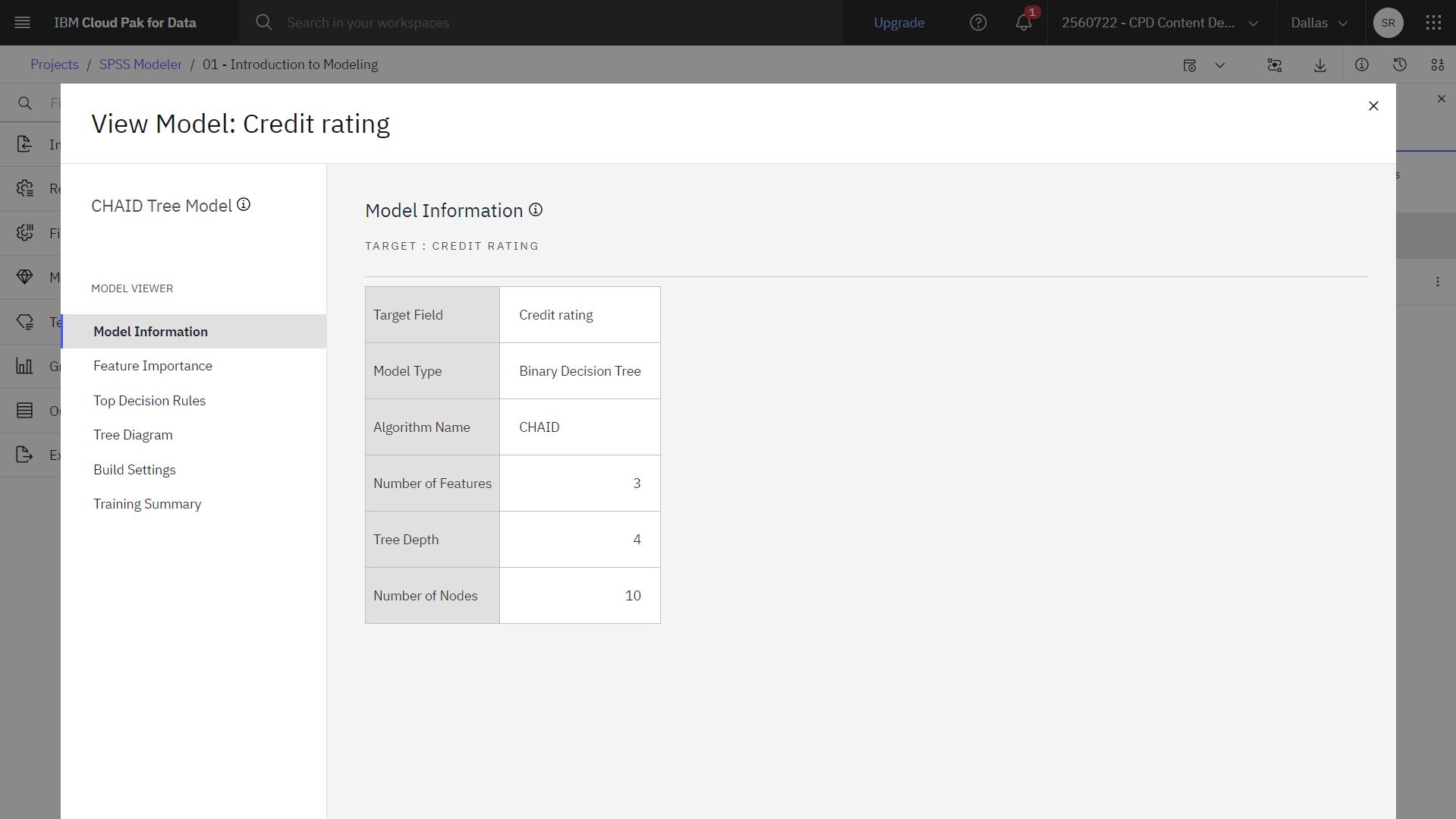Click the help question mark icon
The width and height of the screenshot is (1456, 819).
(x=979, y=23)
